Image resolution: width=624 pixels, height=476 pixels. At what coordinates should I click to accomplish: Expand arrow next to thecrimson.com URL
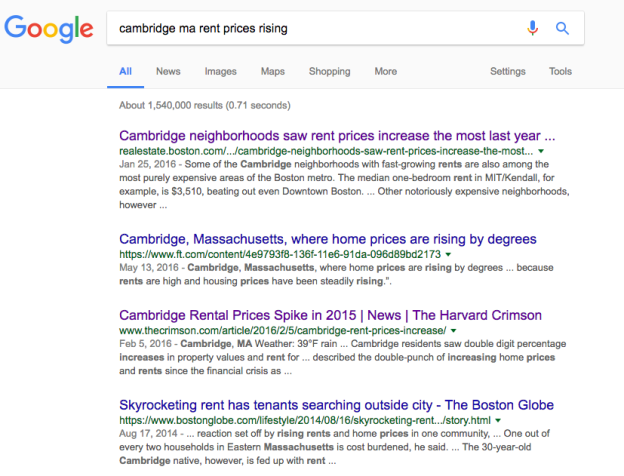point(453,330)
